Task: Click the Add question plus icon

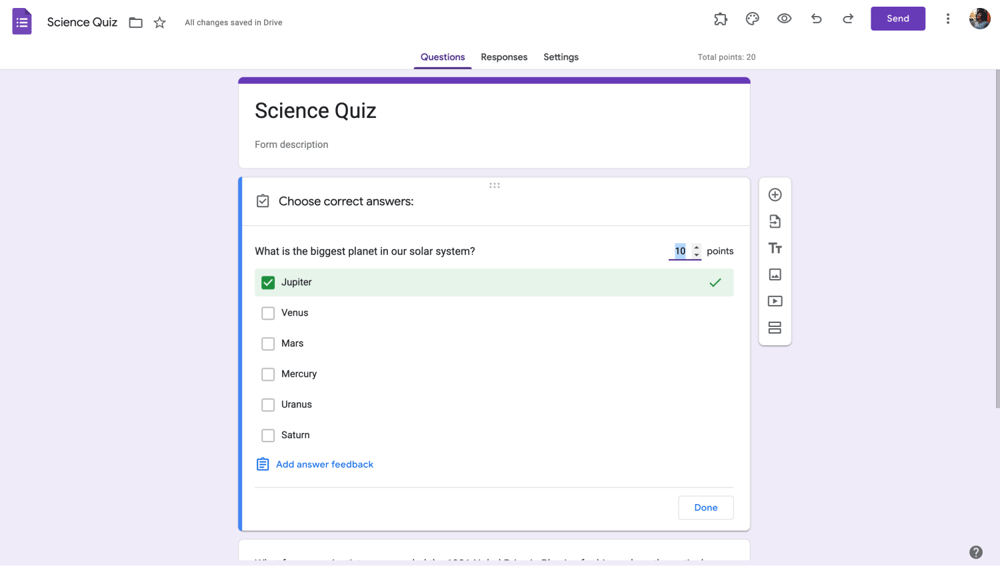Action: (775, 195)
